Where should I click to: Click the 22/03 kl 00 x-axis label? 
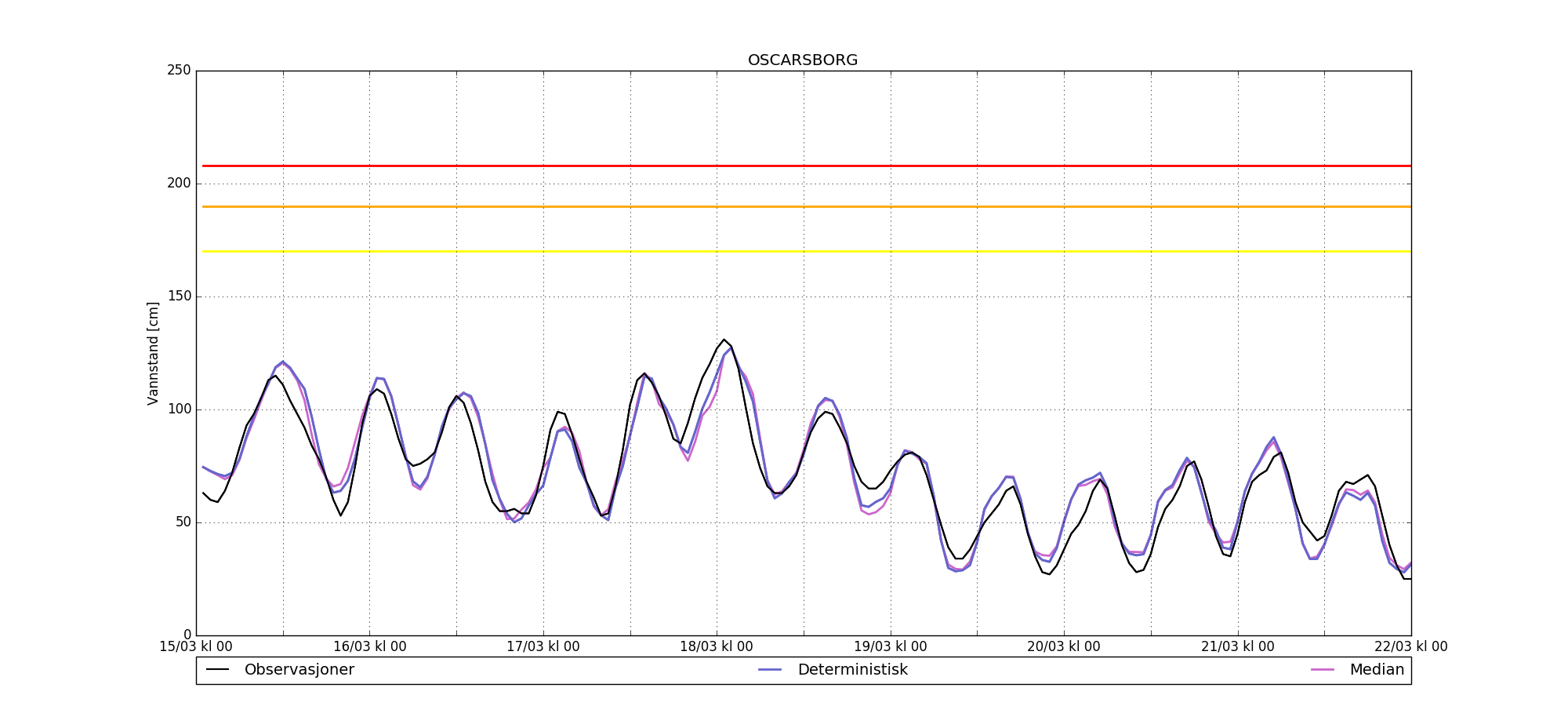coord(1410,646)
